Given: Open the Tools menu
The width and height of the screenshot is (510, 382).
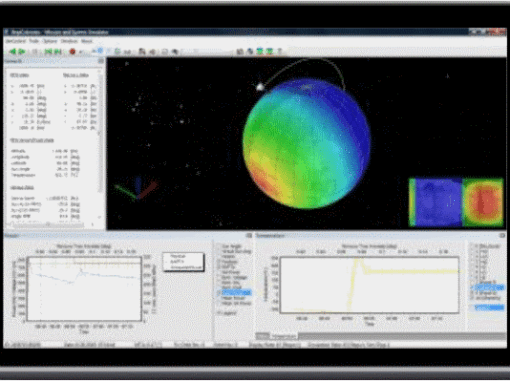Looking at the screenshot, I should [x=34, y=41].
